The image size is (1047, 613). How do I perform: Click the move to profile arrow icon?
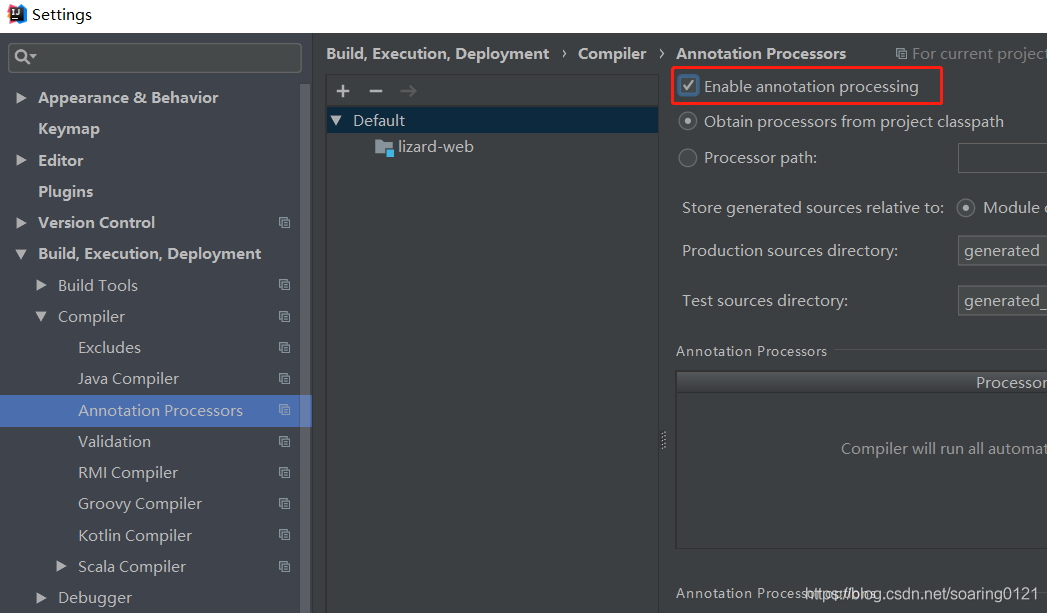coord(408,91)
